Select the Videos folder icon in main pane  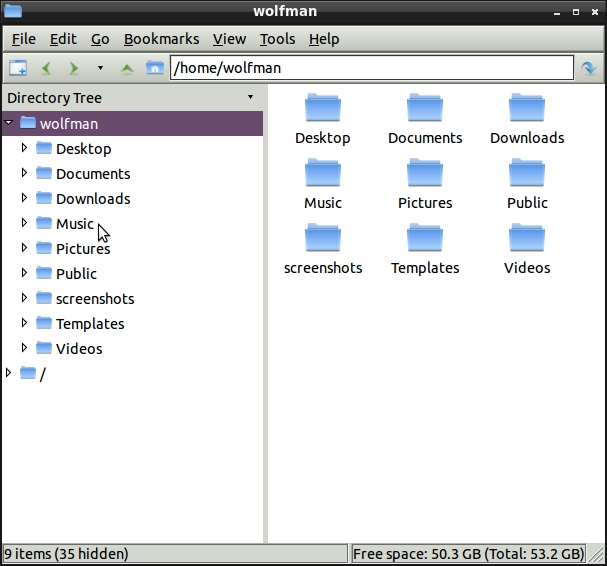click(527, 239)
